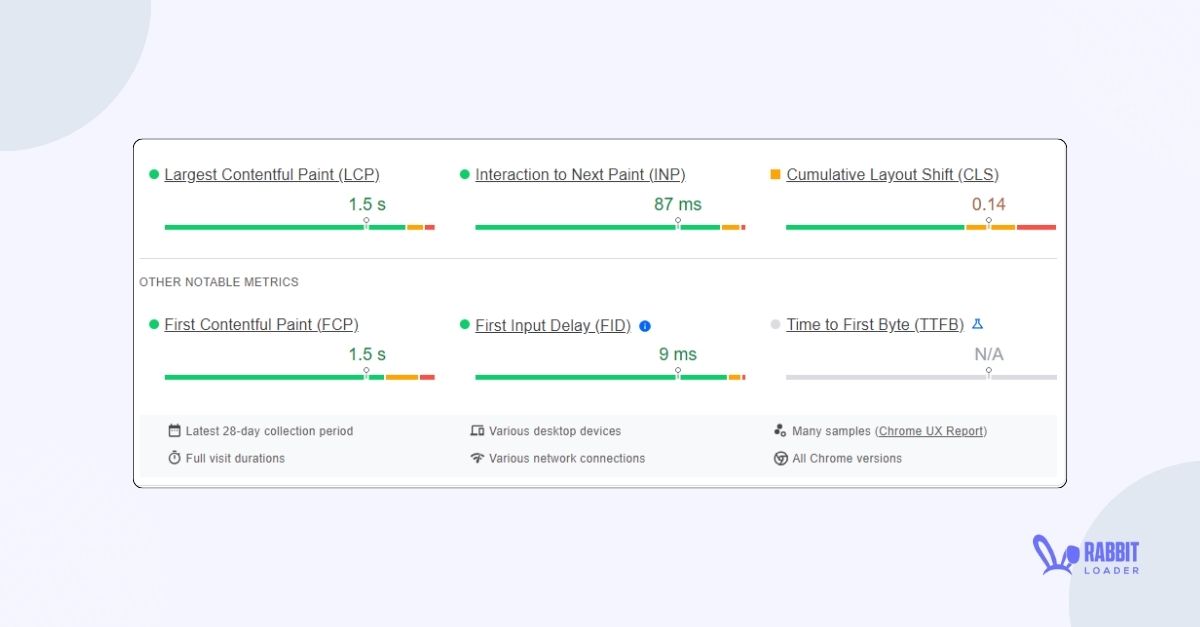
Task: Click the Chrome icon beside All Chrome versions
Action: click(780, 458)
